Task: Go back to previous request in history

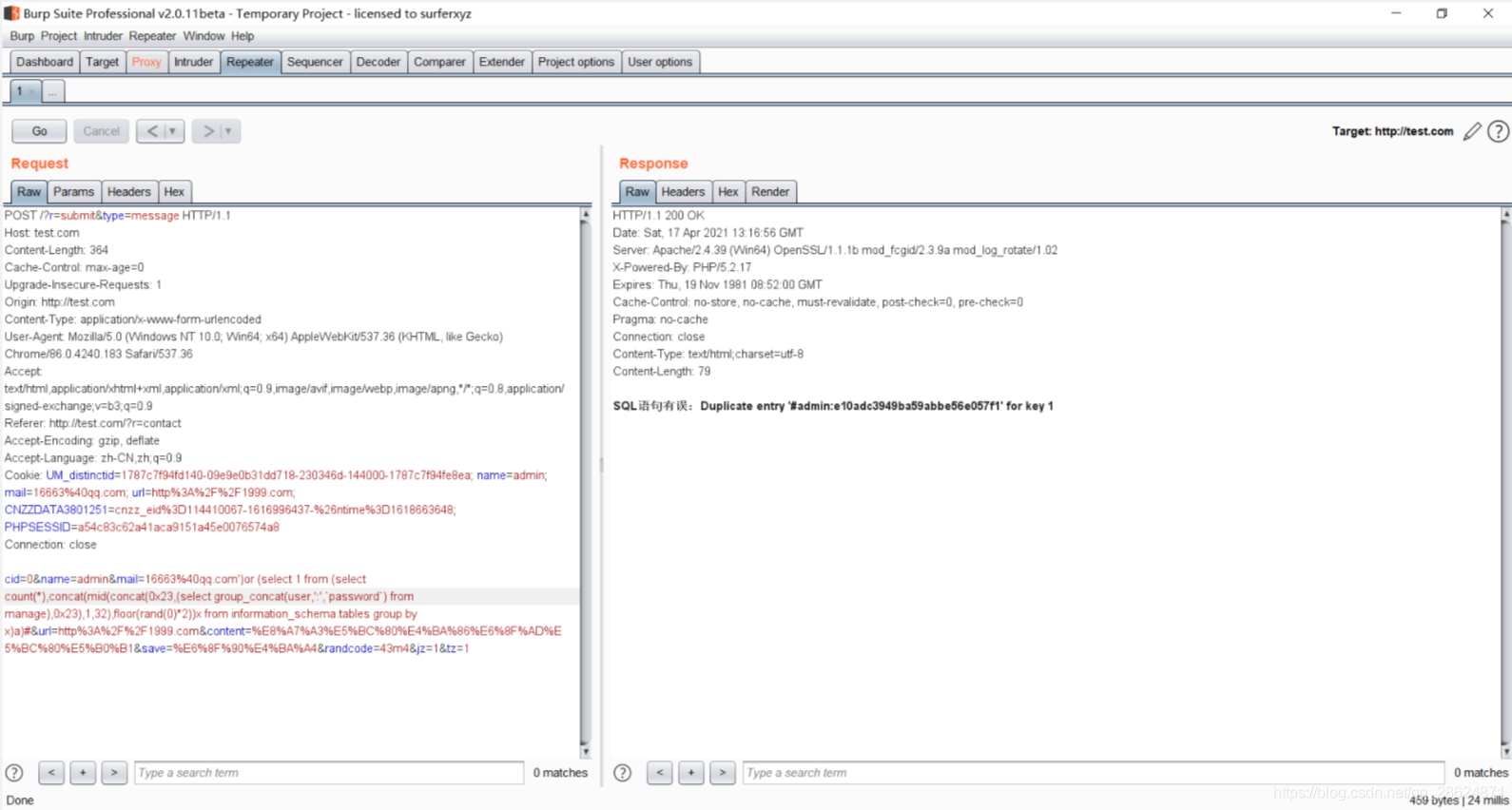Action: (151, 131)
